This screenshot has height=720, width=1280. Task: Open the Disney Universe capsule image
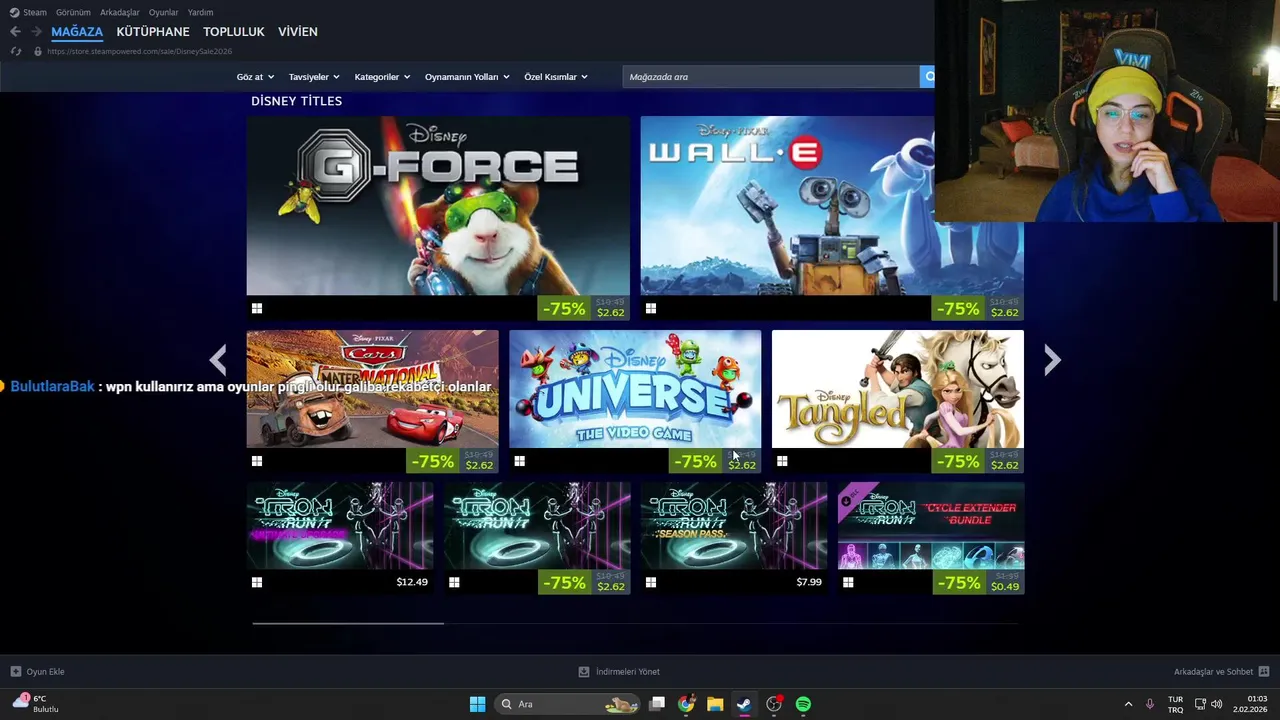tap(635, 389)
